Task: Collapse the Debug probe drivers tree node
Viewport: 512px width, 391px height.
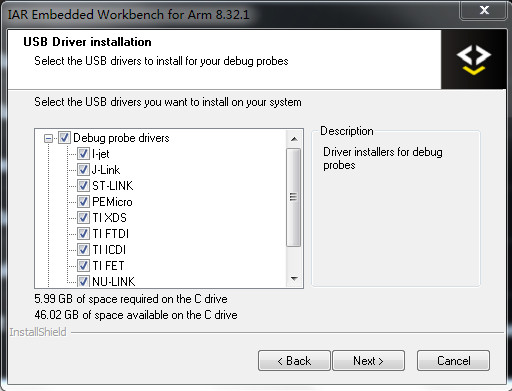Action: pos(48,138)
